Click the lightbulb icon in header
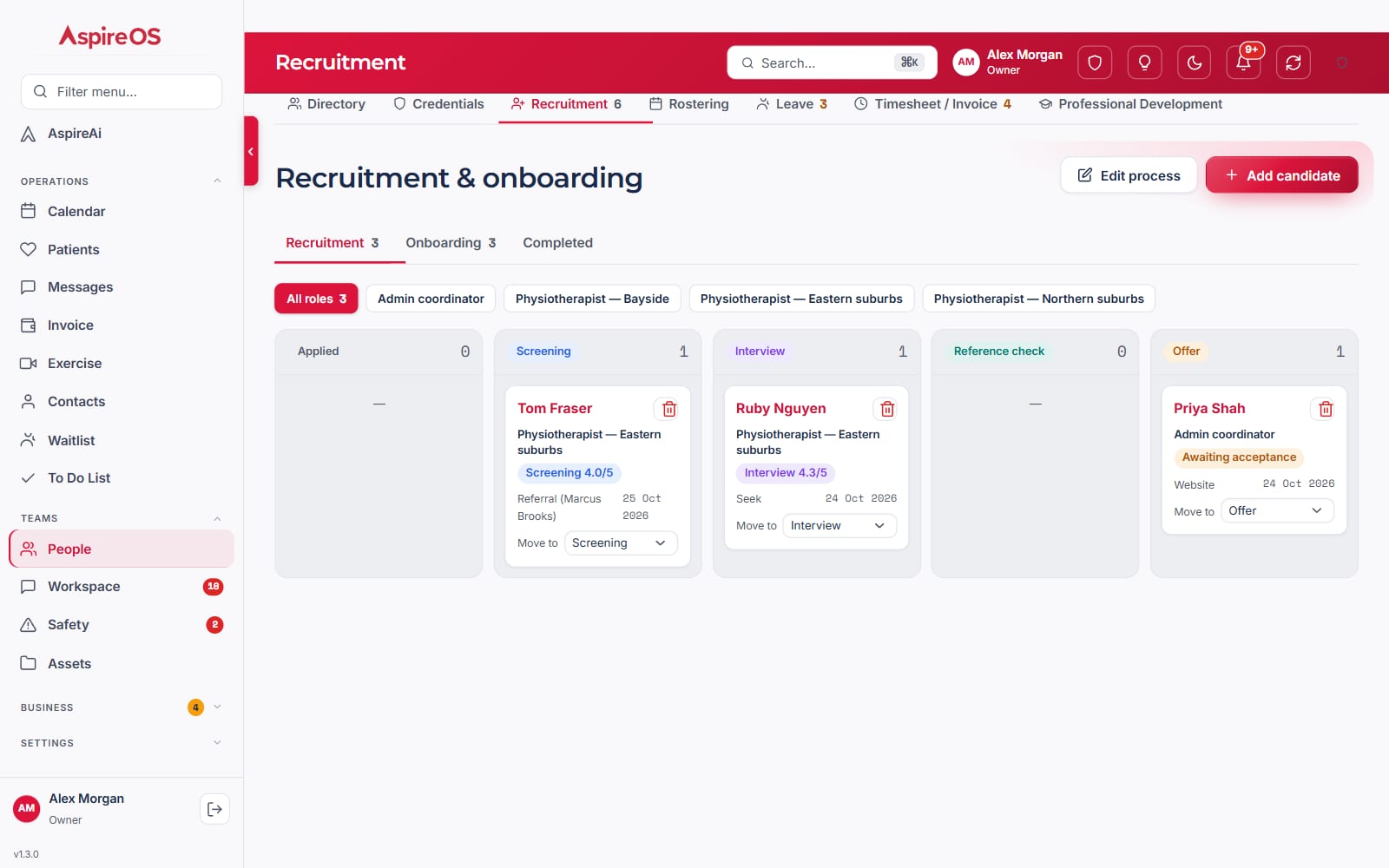Viewport: 1389px width, 868px height. (1144, 62)
